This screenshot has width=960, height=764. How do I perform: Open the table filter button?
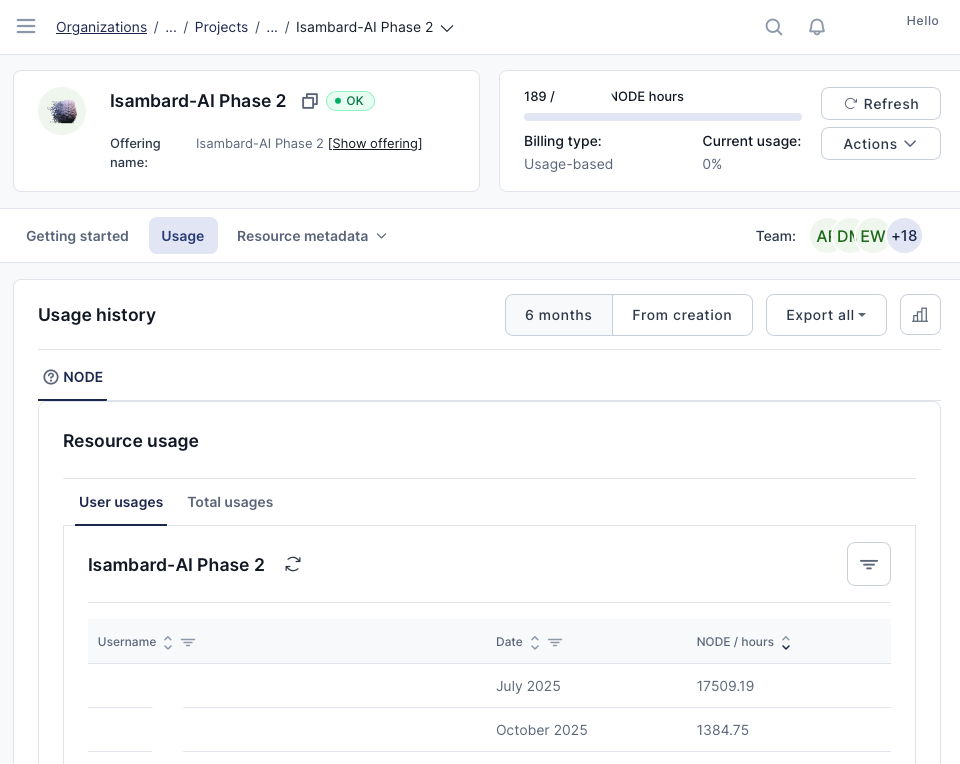click(x=868, y=565)
